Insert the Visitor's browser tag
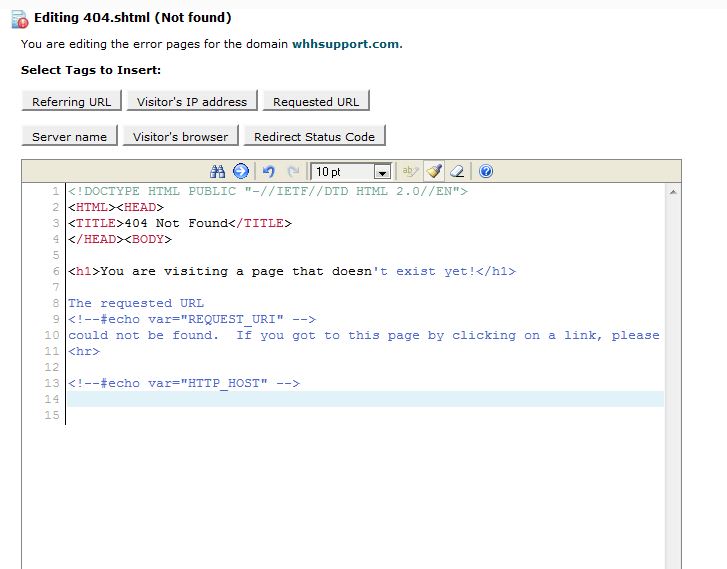 tap(181, 136)
